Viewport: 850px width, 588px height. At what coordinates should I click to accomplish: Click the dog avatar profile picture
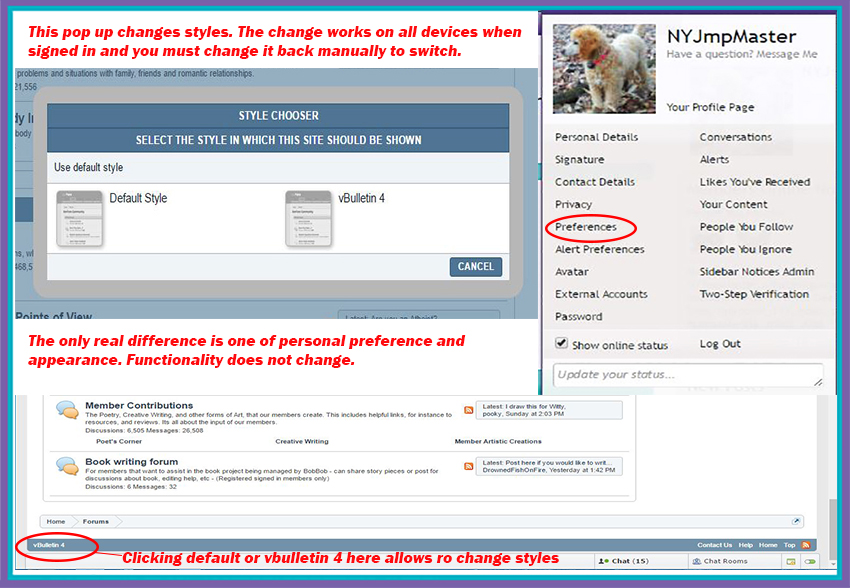pyautogui.click(x=605, y=69)
